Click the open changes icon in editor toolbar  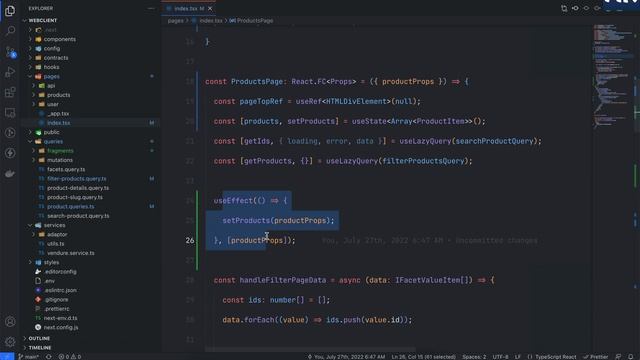click(575, 8)
